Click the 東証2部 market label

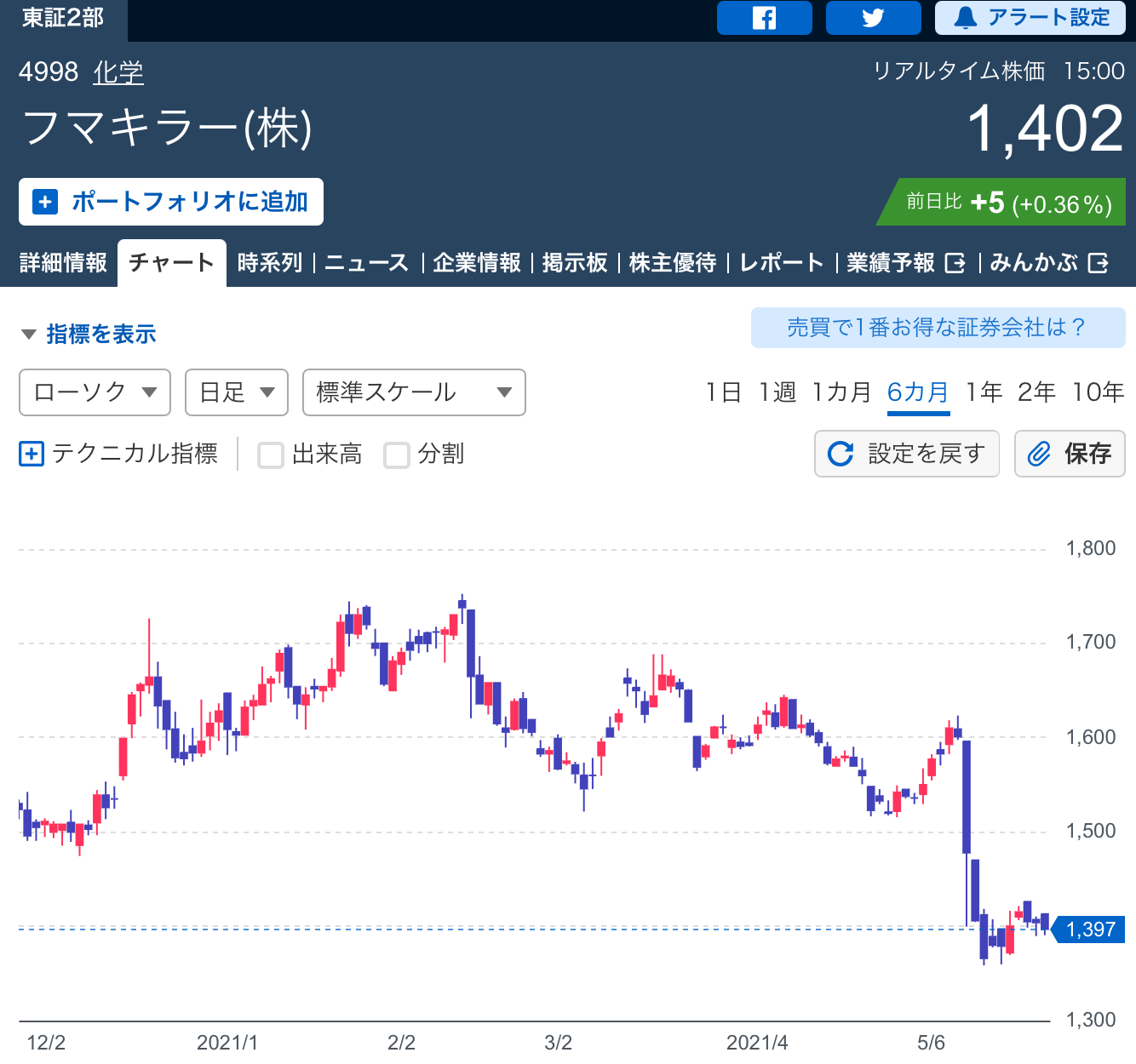(x=63, y=18)
